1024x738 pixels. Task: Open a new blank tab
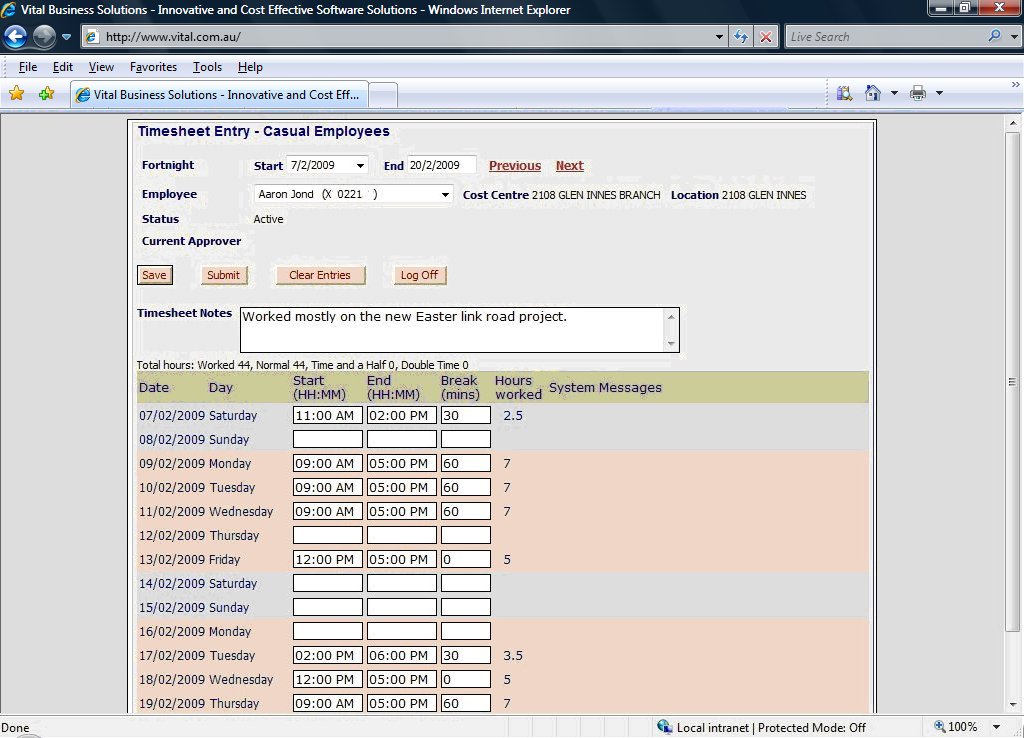point(383,95)
